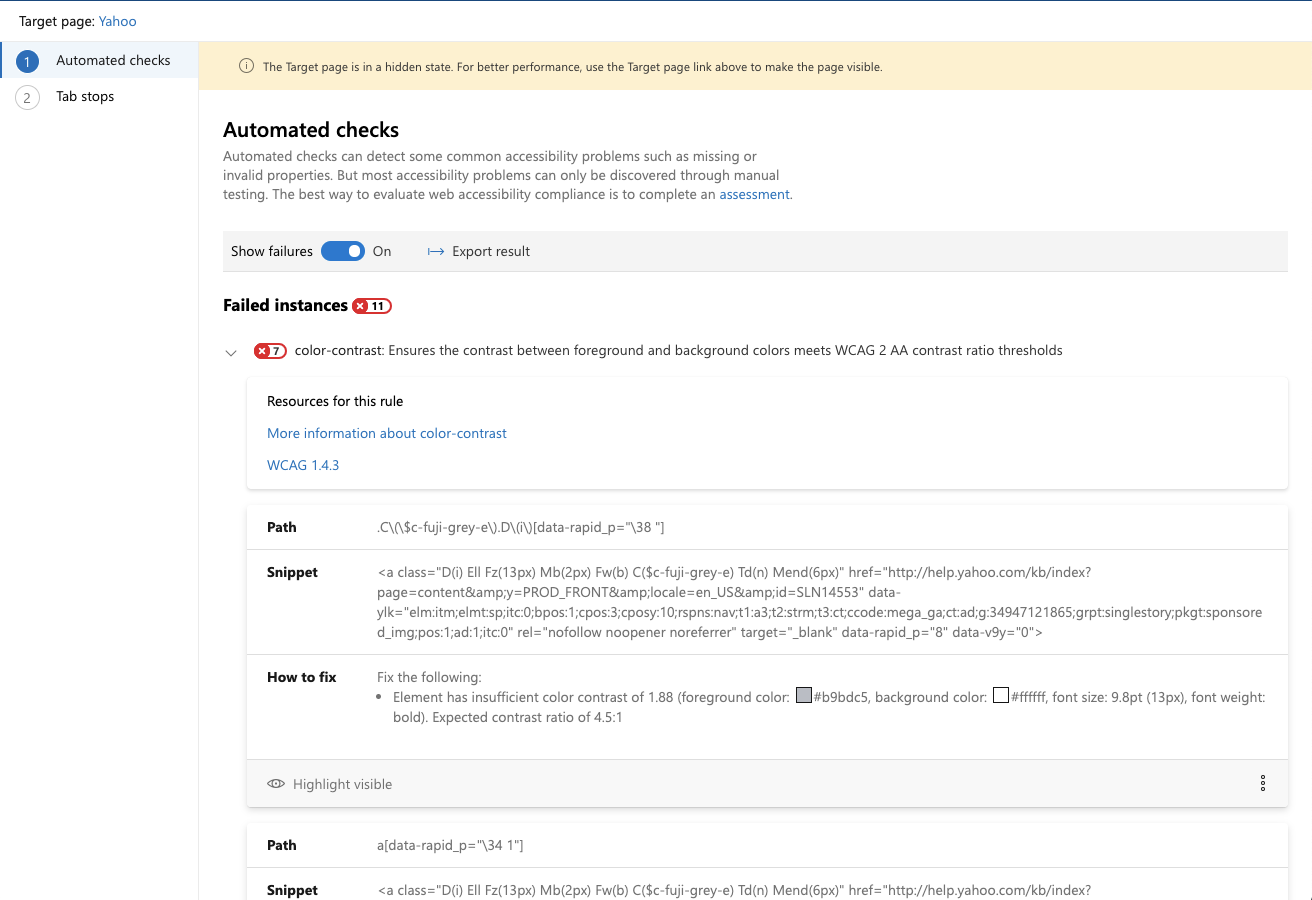Image resolution: width=1312 pixels, height=900 pixels.
Task: Click the failure count badge showing 11
Action: (371, 305)
